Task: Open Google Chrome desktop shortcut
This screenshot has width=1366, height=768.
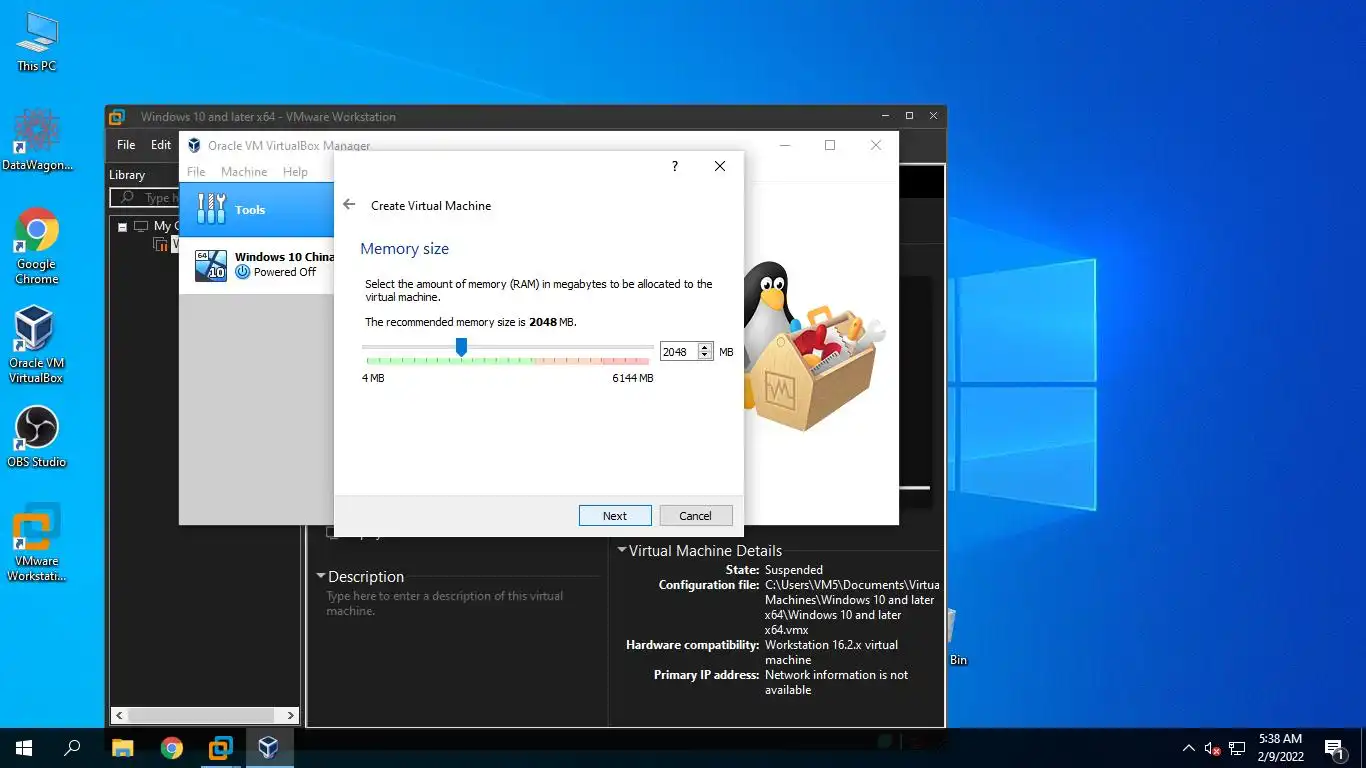Action: pyautogui.click(x=37, y=246)
